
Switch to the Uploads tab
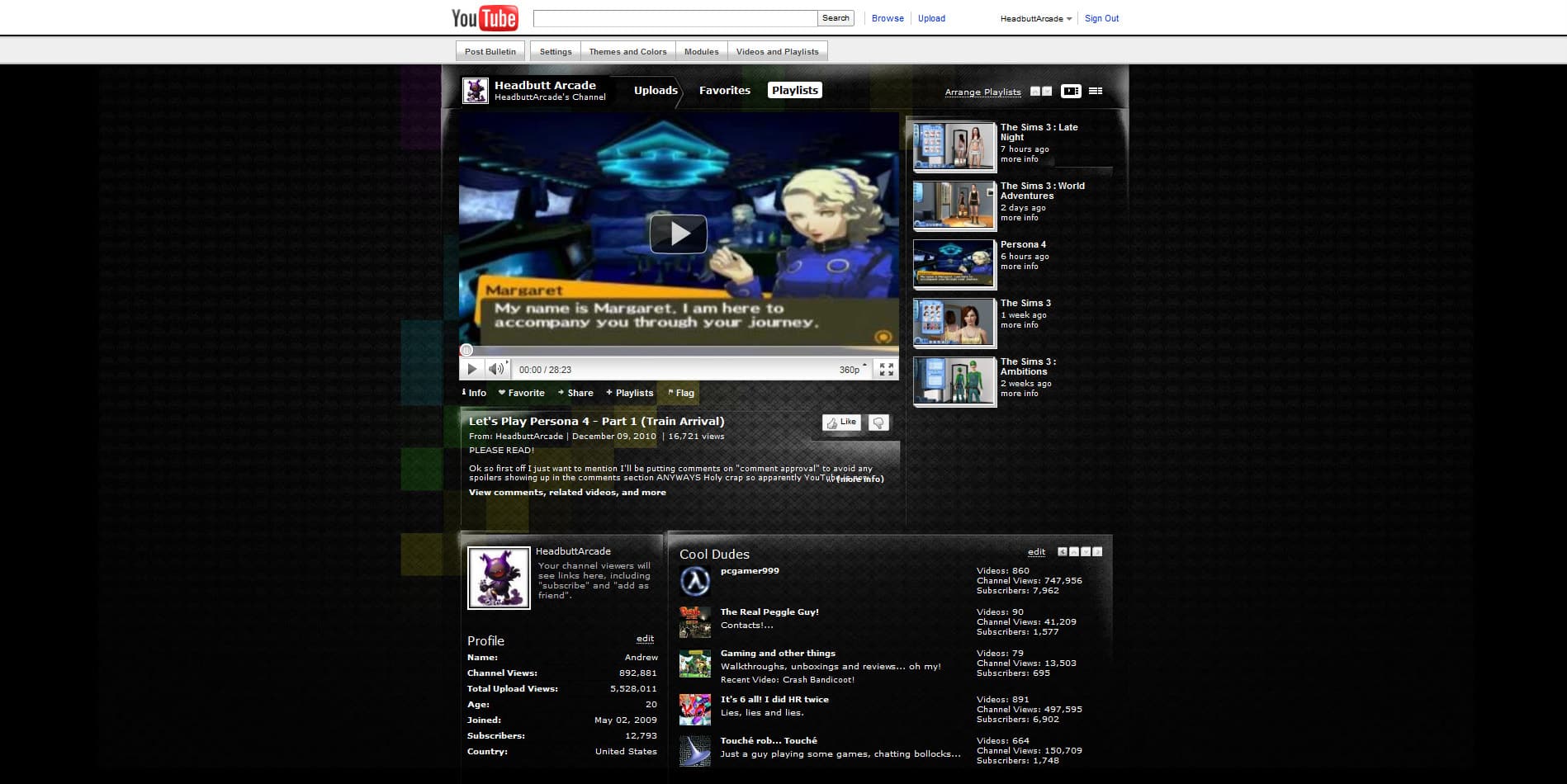tap(656, 91)
